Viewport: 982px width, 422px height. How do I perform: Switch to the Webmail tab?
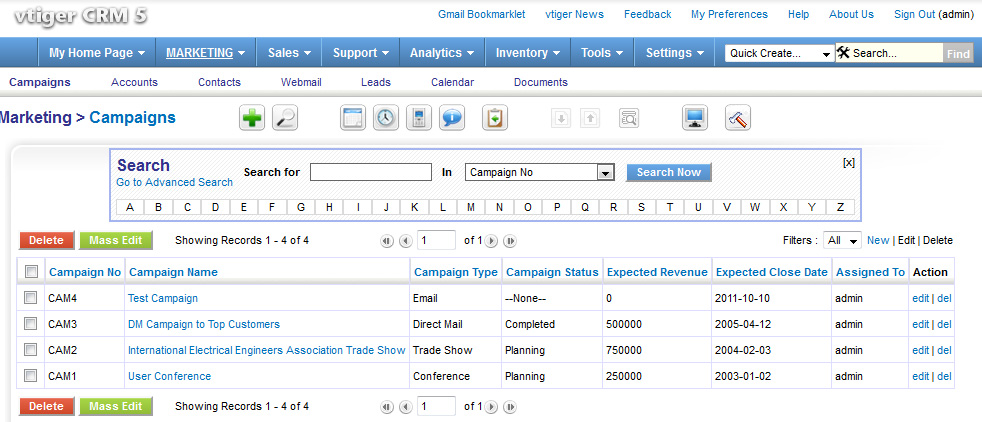click(x=301, y=82)
